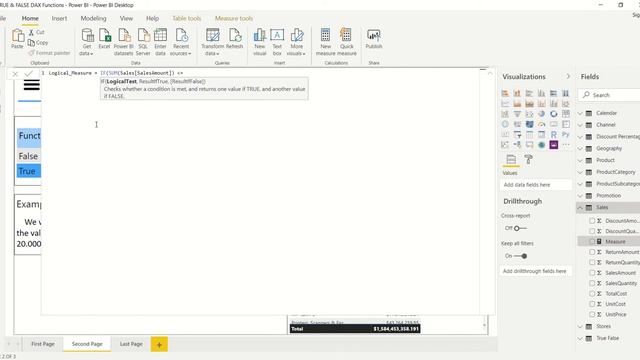
Task: Check the ReturnAmount field checkbox
Action: [592, 252]
